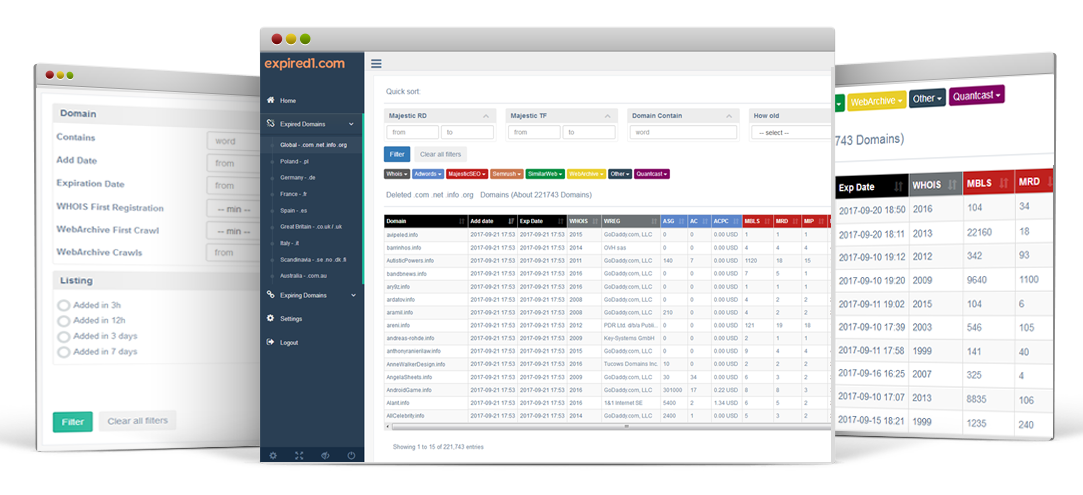Image resolution: width=1083 pixels, height=495 pixels.
Task: Toggle the hamburger menu icon in the top bar
Action: pos(376,64)
